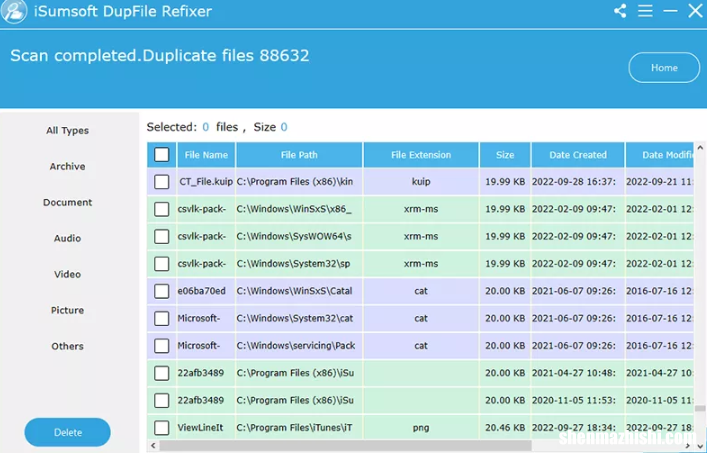Minimize the DupFile Refixer window

tap(670, 11)
